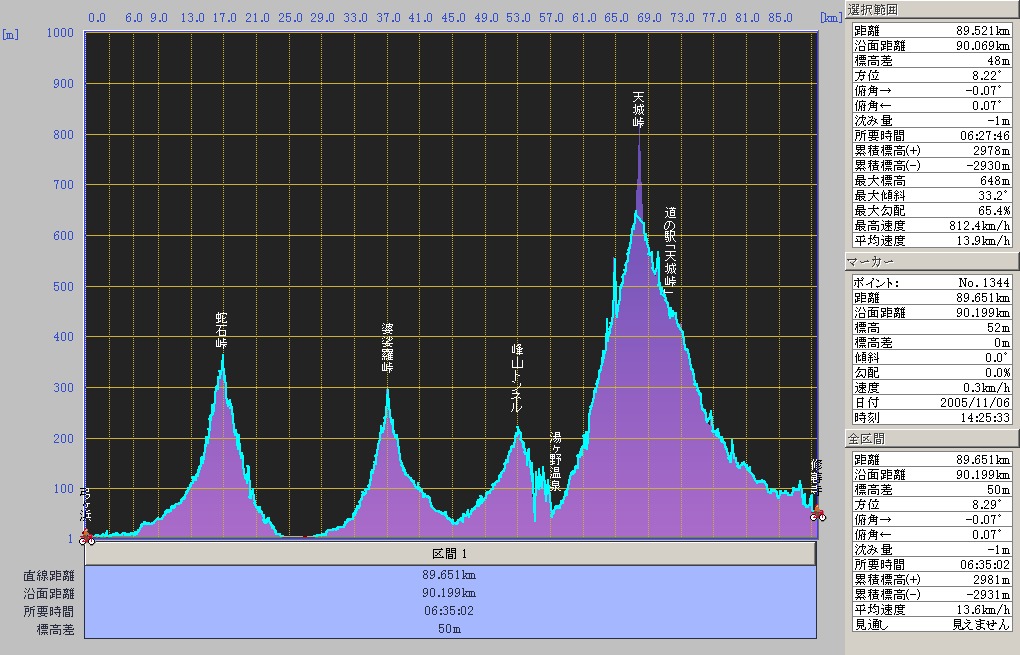Click the 所要時間 06:35:02 section summary value
Screen dimensions: 1020x655
(x=449, y=611)
